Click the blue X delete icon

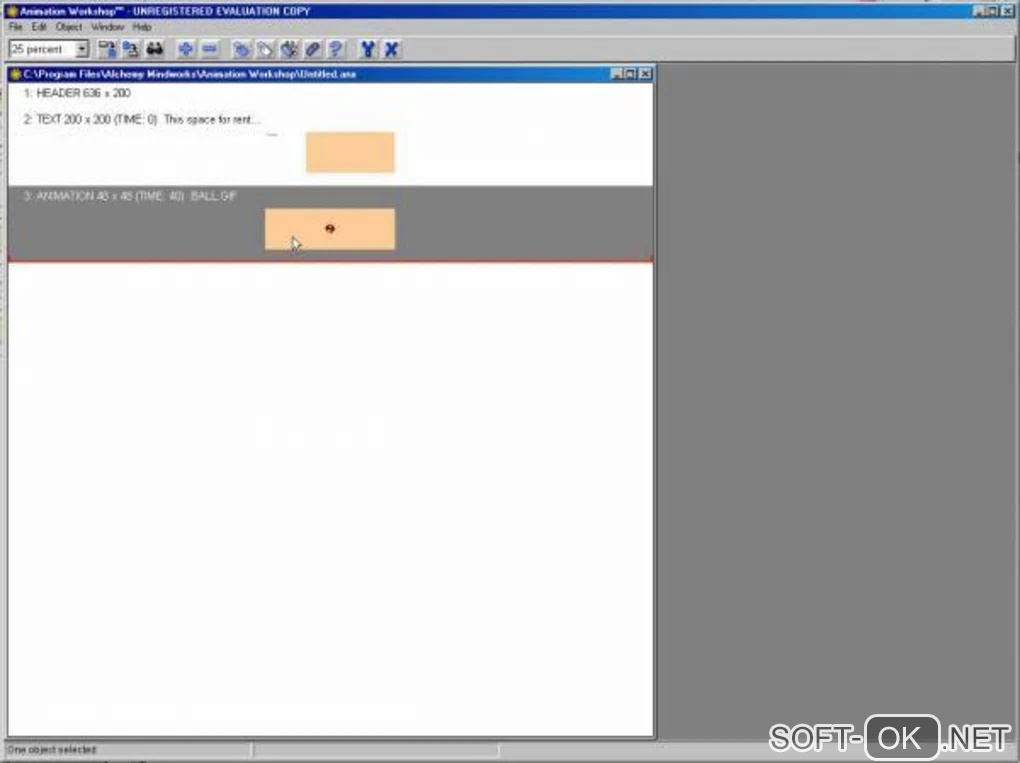click(x=391, y=49)
